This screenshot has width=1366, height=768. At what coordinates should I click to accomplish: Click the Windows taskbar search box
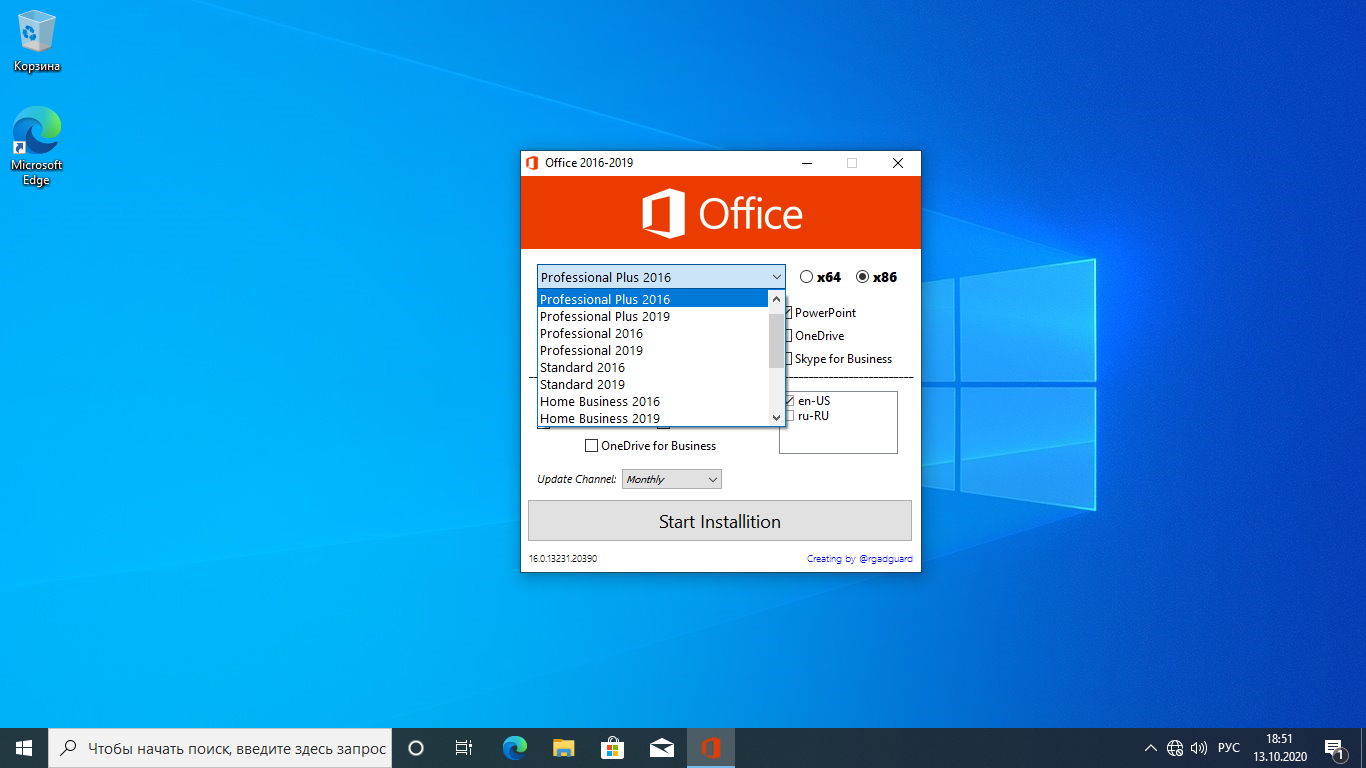click(221, 747)
